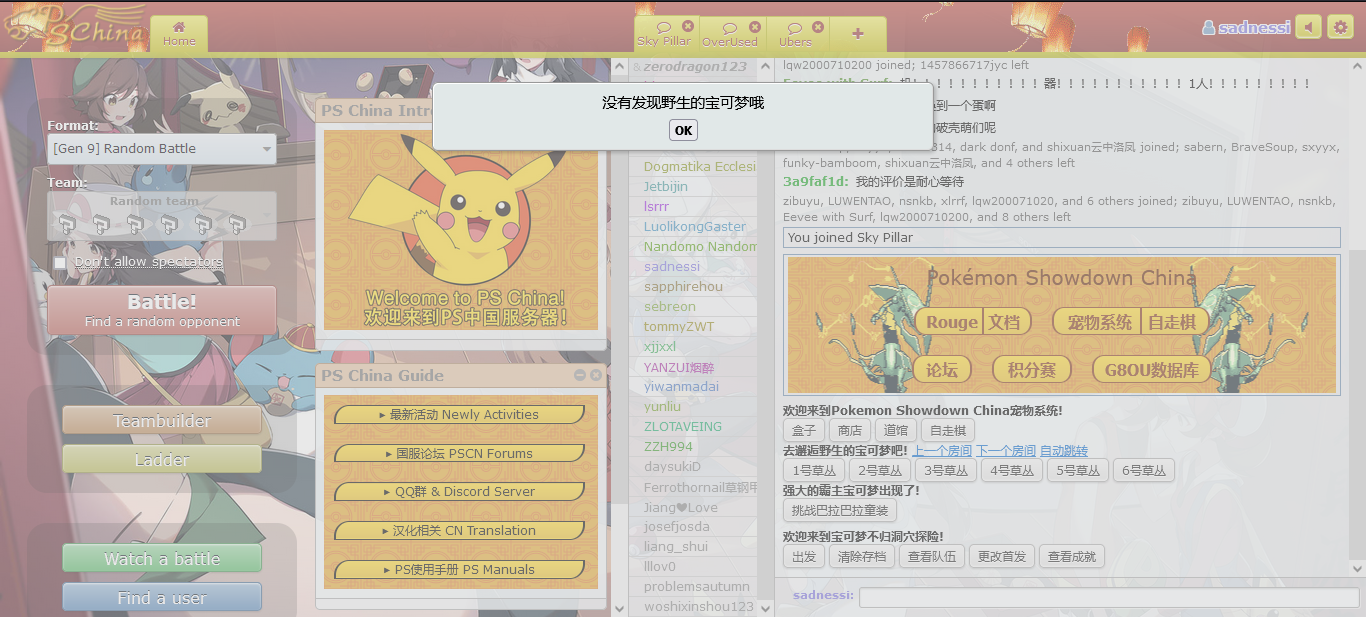Click the chat message input box
This screenshot has height=617, width=1366.
click(x=1108, y=597)
